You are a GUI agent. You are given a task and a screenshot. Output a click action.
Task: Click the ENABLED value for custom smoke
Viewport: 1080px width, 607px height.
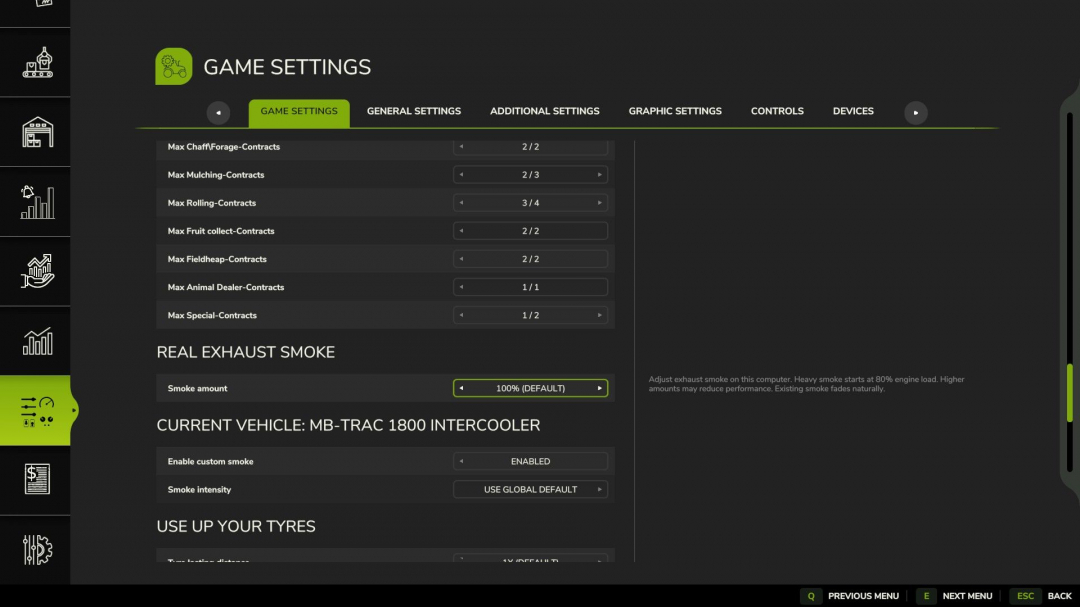point(530,462)
